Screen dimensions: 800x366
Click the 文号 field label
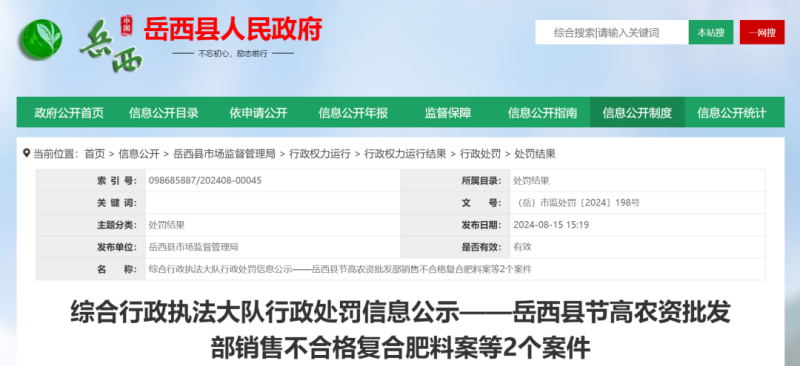point(482,203)
